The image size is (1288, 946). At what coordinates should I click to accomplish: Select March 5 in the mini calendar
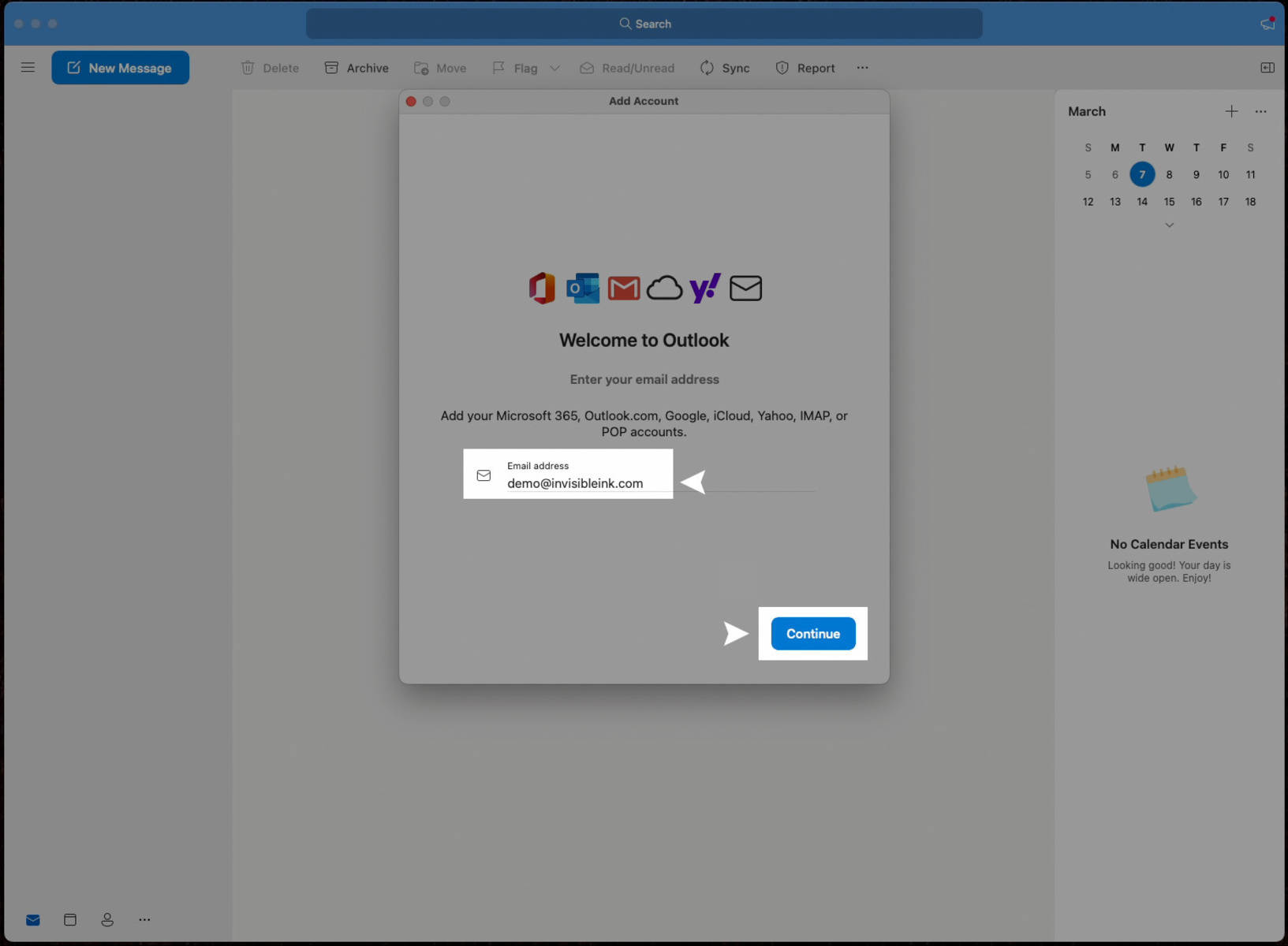pos(1088,174)
